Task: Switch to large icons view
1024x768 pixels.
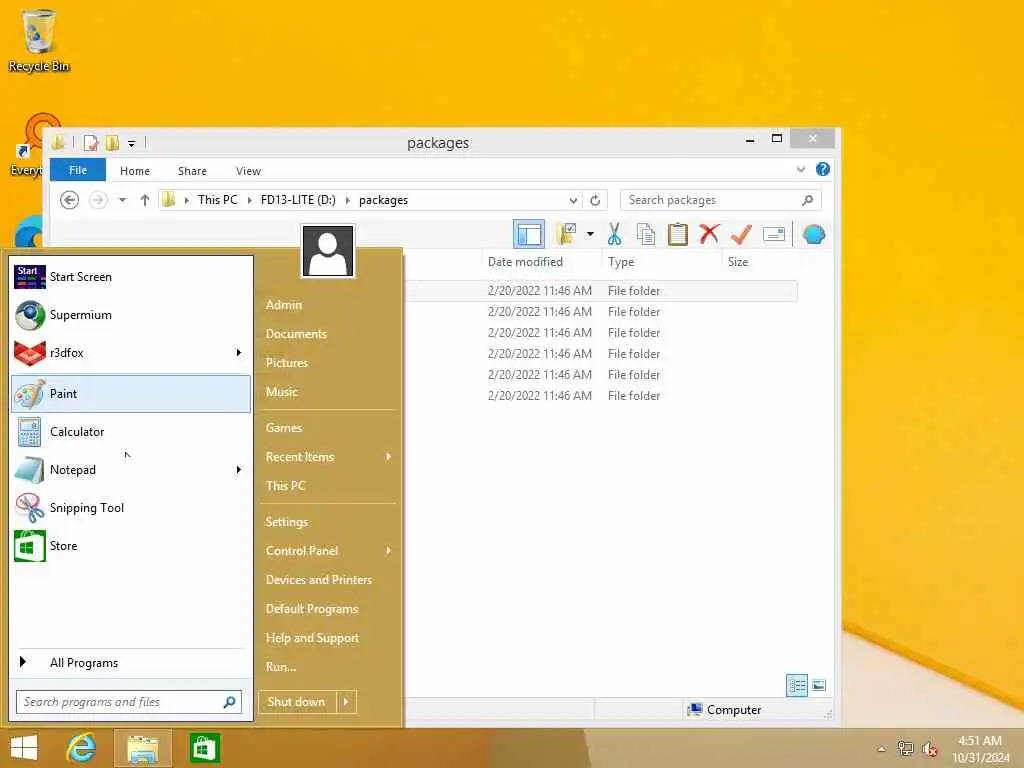Action: 819,686
